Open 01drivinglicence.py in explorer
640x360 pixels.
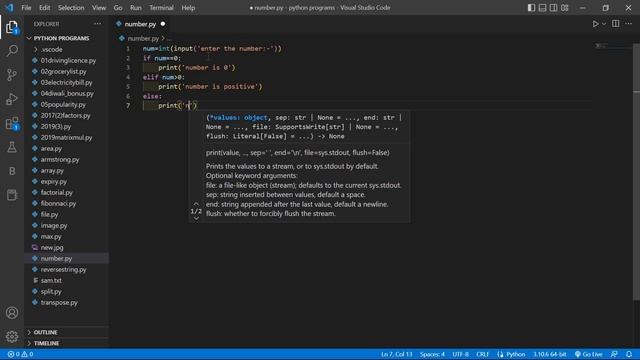[x=68, y=60]
